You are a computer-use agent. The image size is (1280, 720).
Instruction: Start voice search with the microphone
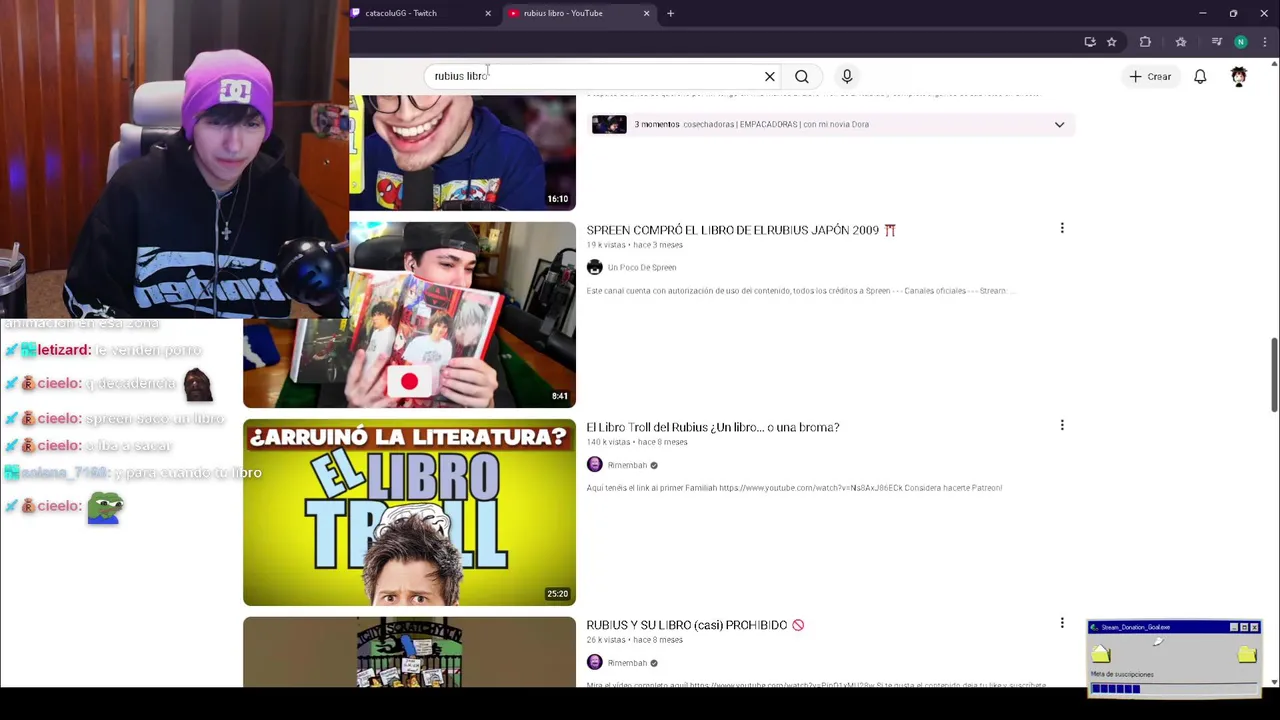pyautogui.click(x=847, y=76)
